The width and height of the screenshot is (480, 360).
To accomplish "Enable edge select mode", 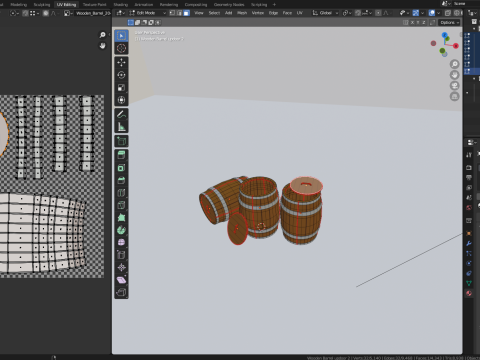I will [x=179, y=13].
